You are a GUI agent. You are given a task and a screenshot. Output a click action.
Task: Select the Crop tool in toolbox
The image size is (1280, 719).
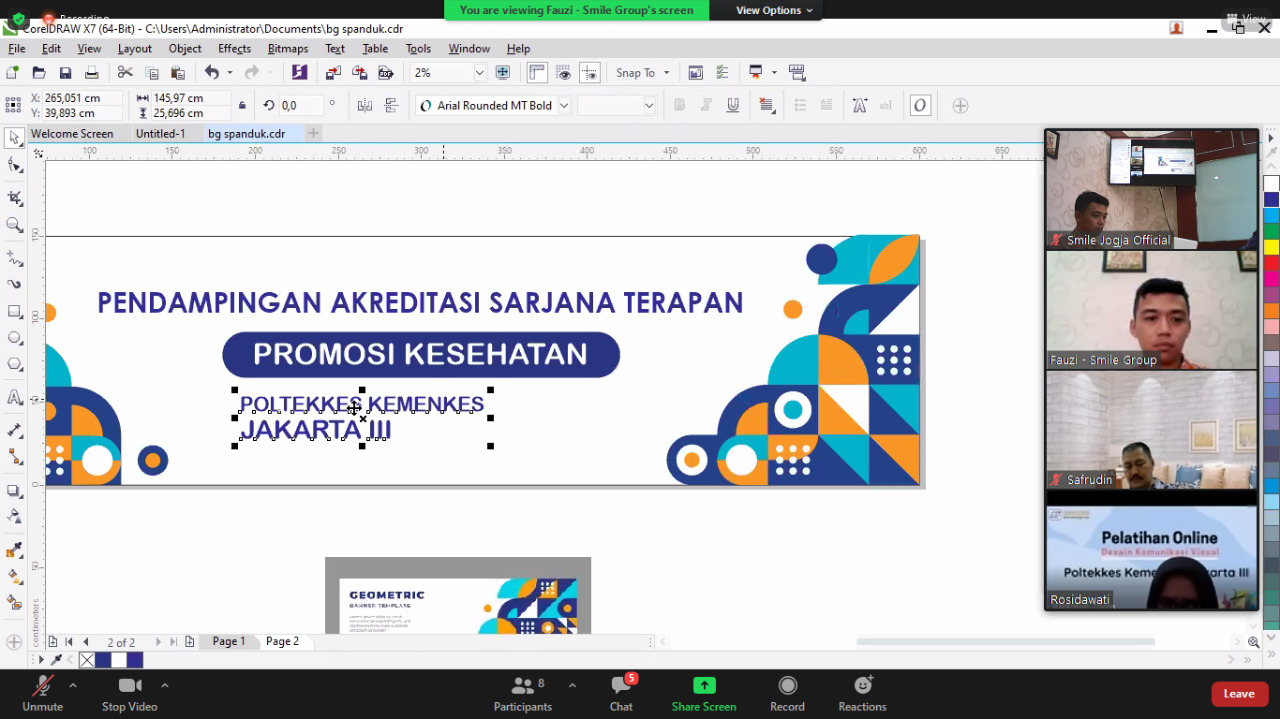[x=15, y=198]
